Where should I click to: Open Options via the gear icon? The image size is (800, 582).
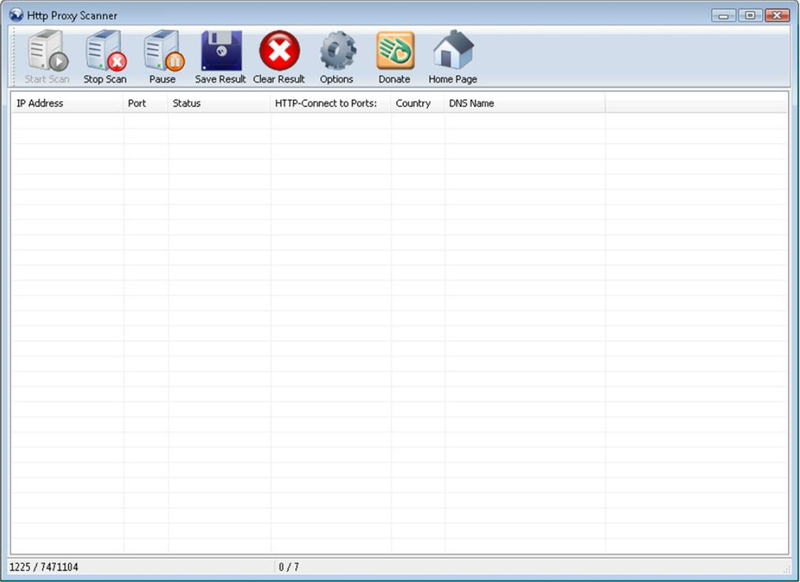click(x=337, y=56)
